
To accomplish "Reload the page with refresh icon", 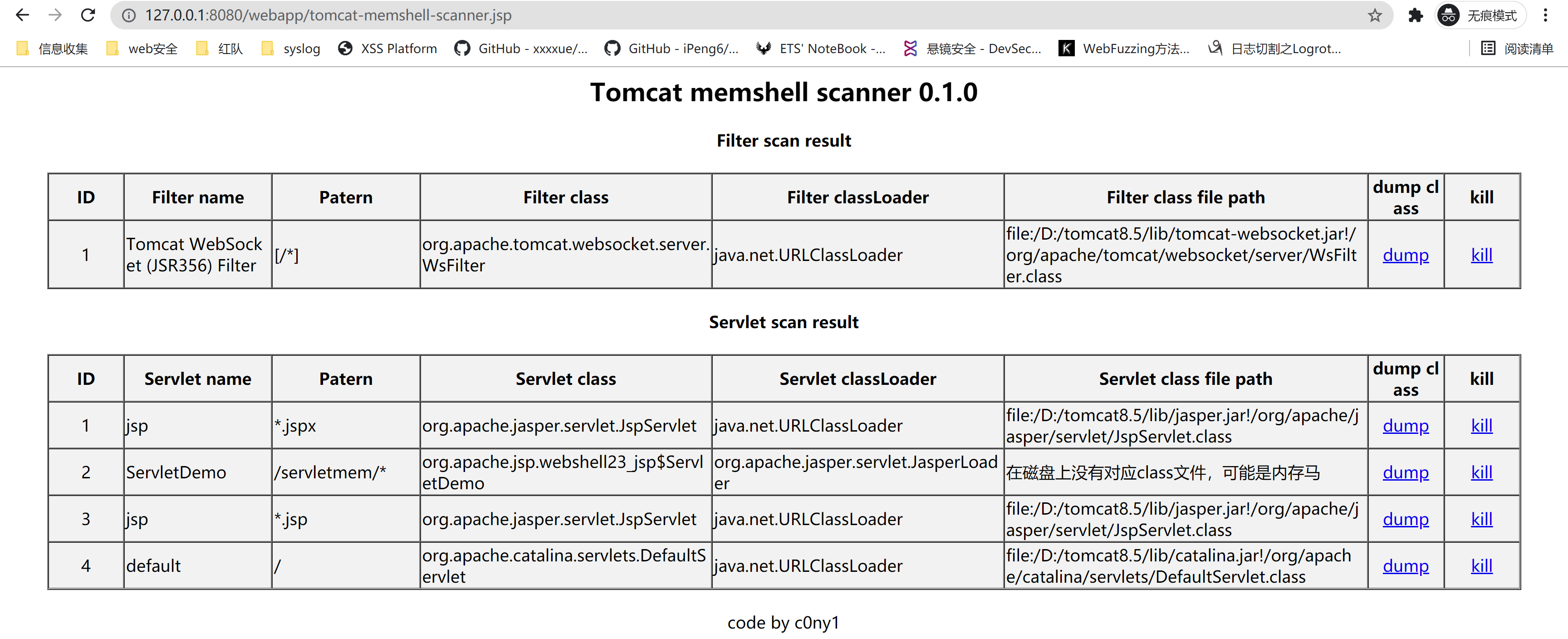I will [x=88, y=15].
